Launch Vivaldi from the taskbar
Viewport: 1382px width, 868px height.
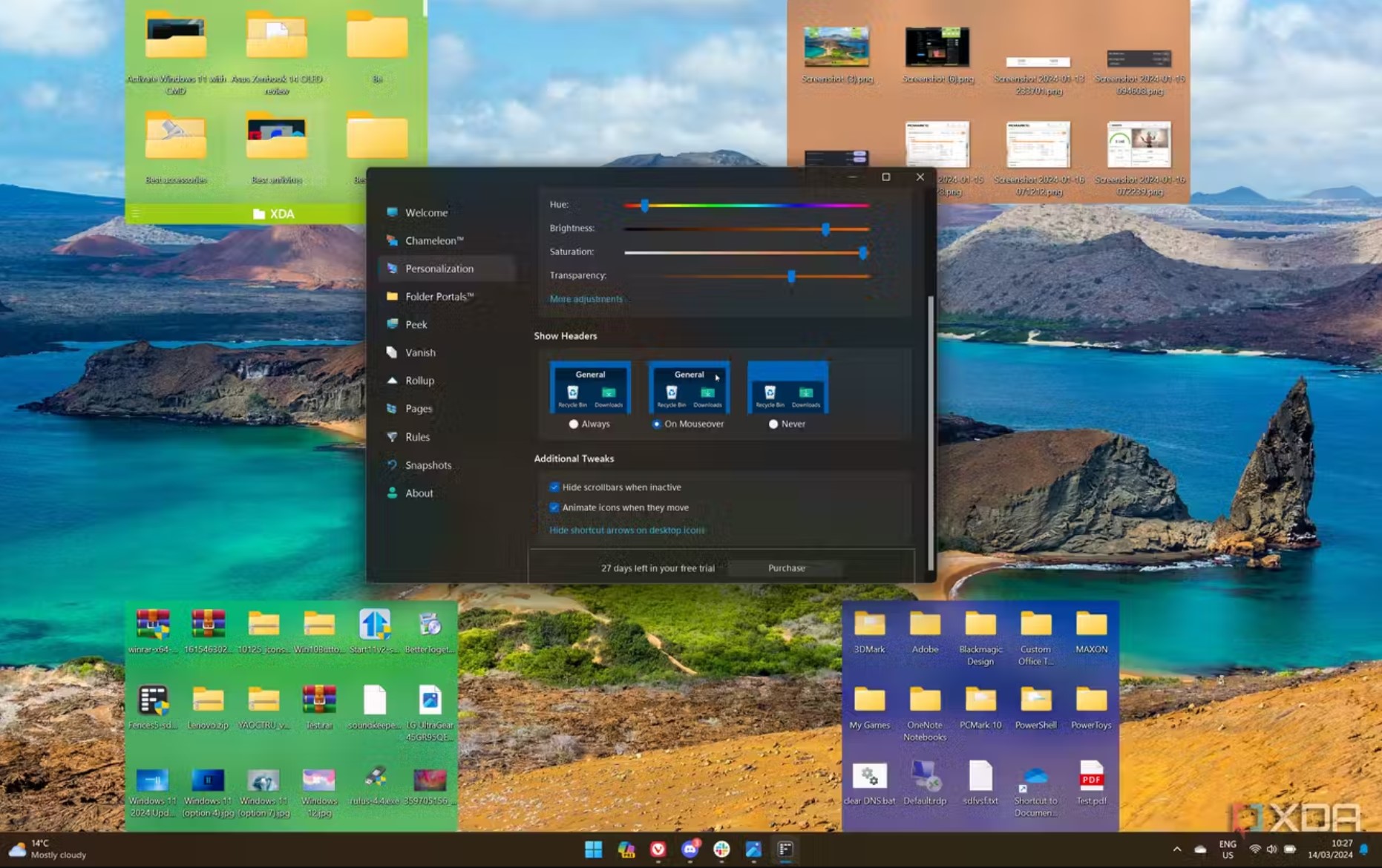[x=658, y=850]
